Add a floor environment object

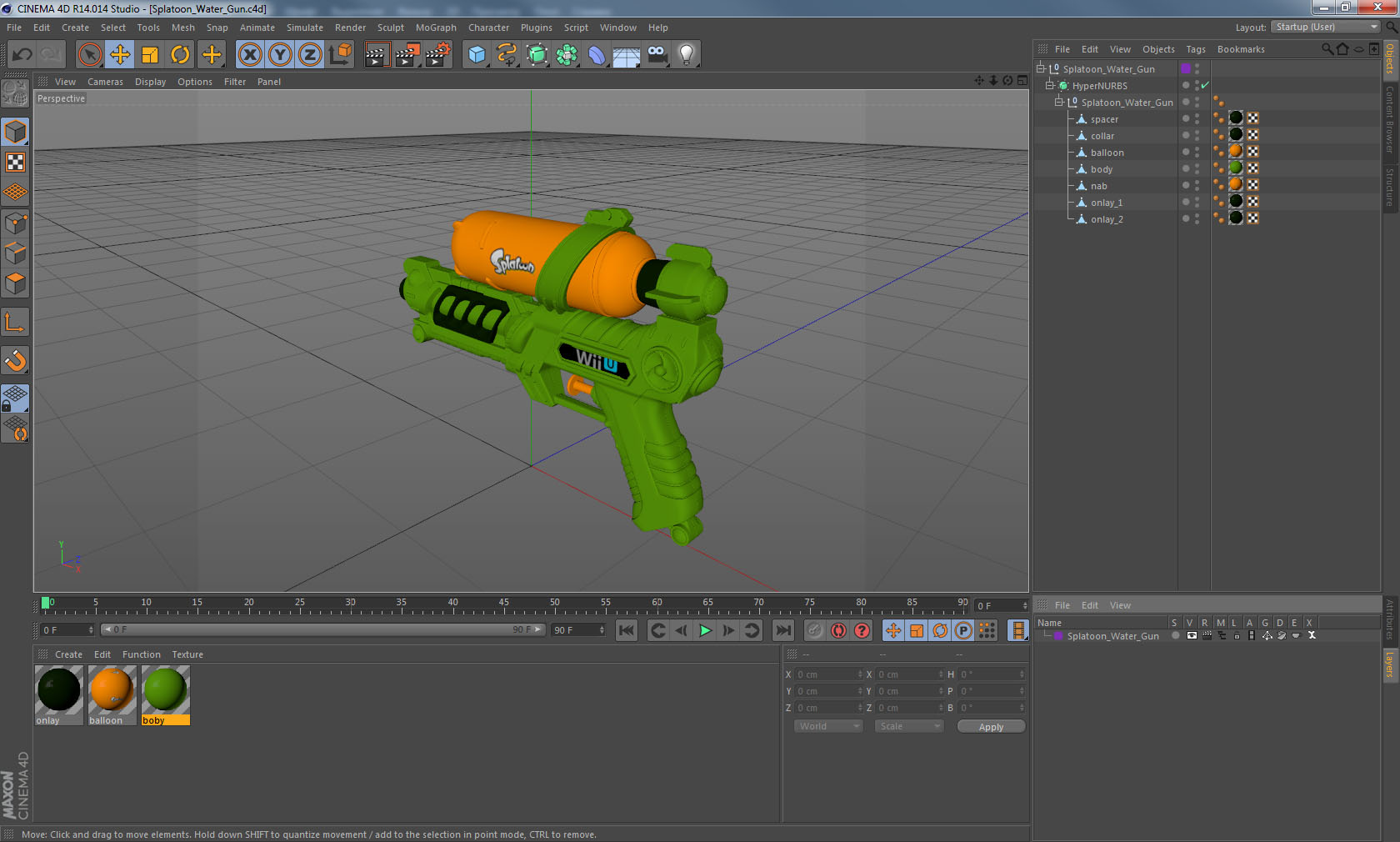click(627, 55)
